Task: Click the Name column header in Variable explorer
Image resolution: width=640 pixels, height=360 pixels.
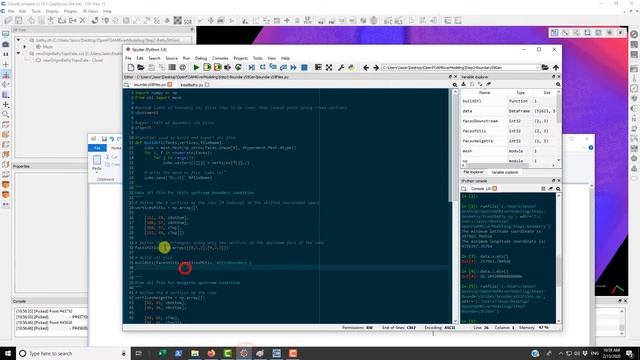Action: point(484,93)
